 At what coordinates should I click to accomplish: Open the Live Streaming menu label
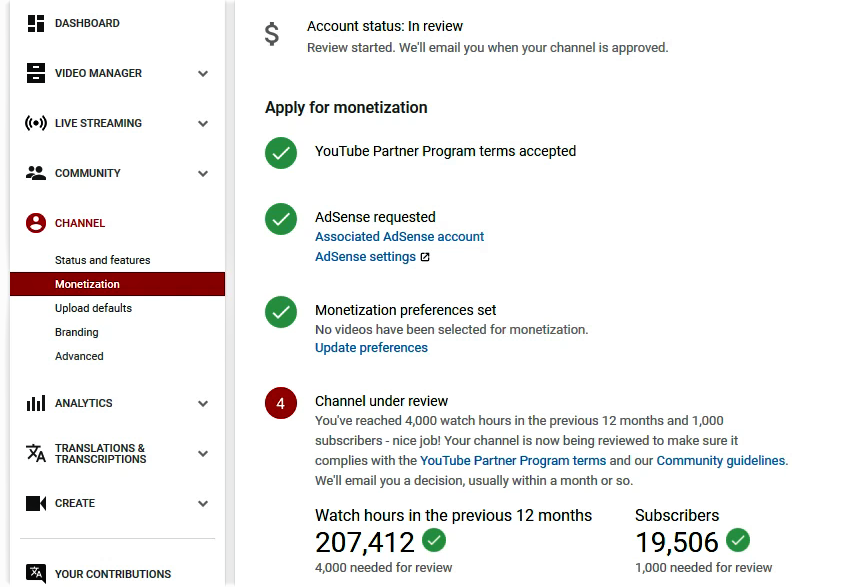click(x=98, y=123)
